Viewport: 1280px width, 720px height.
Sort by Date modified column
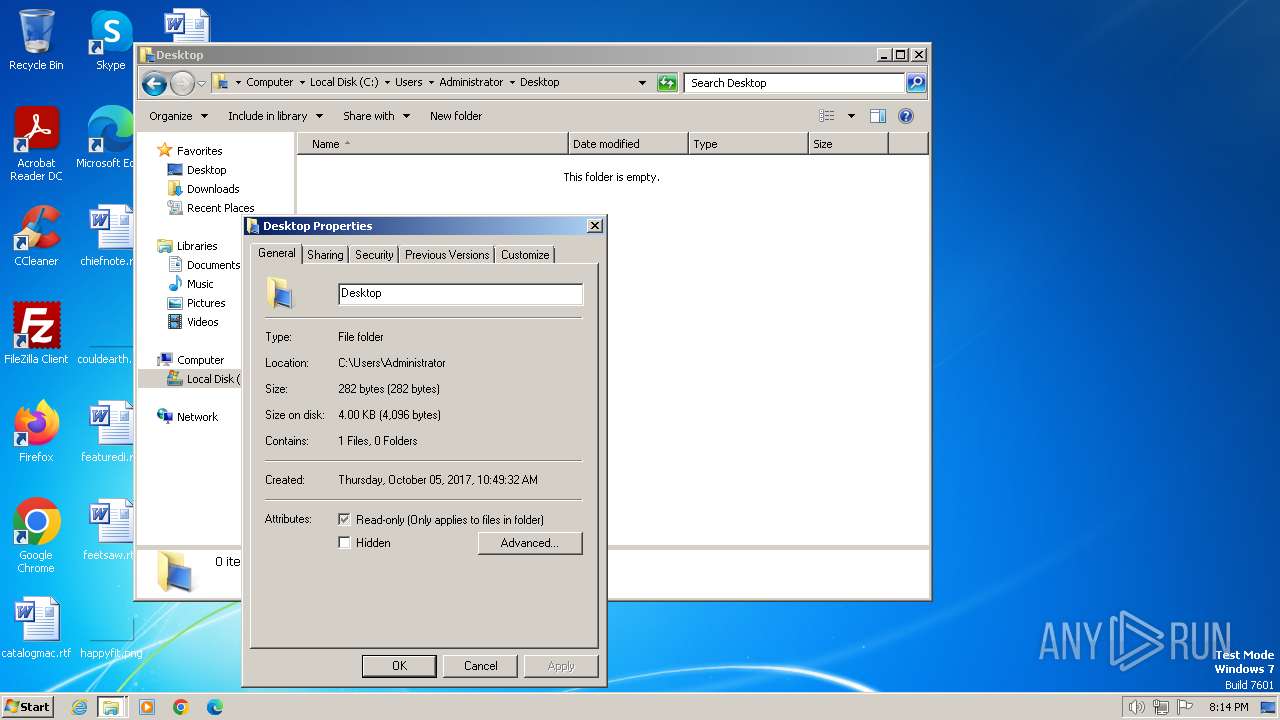[628, 144]
